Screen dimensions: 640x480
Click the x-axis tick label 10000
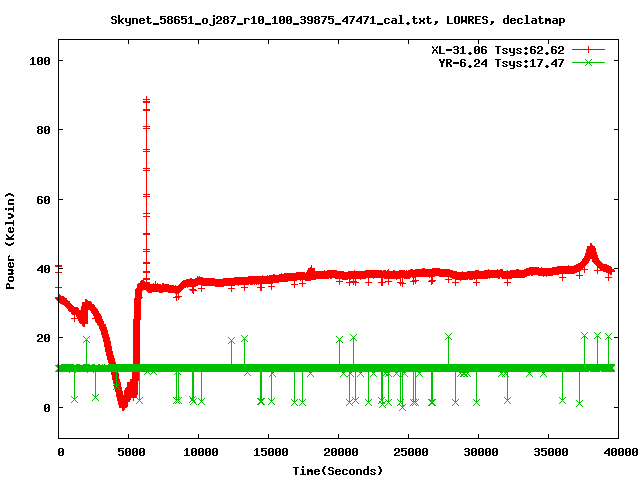(x=201, y=452)
